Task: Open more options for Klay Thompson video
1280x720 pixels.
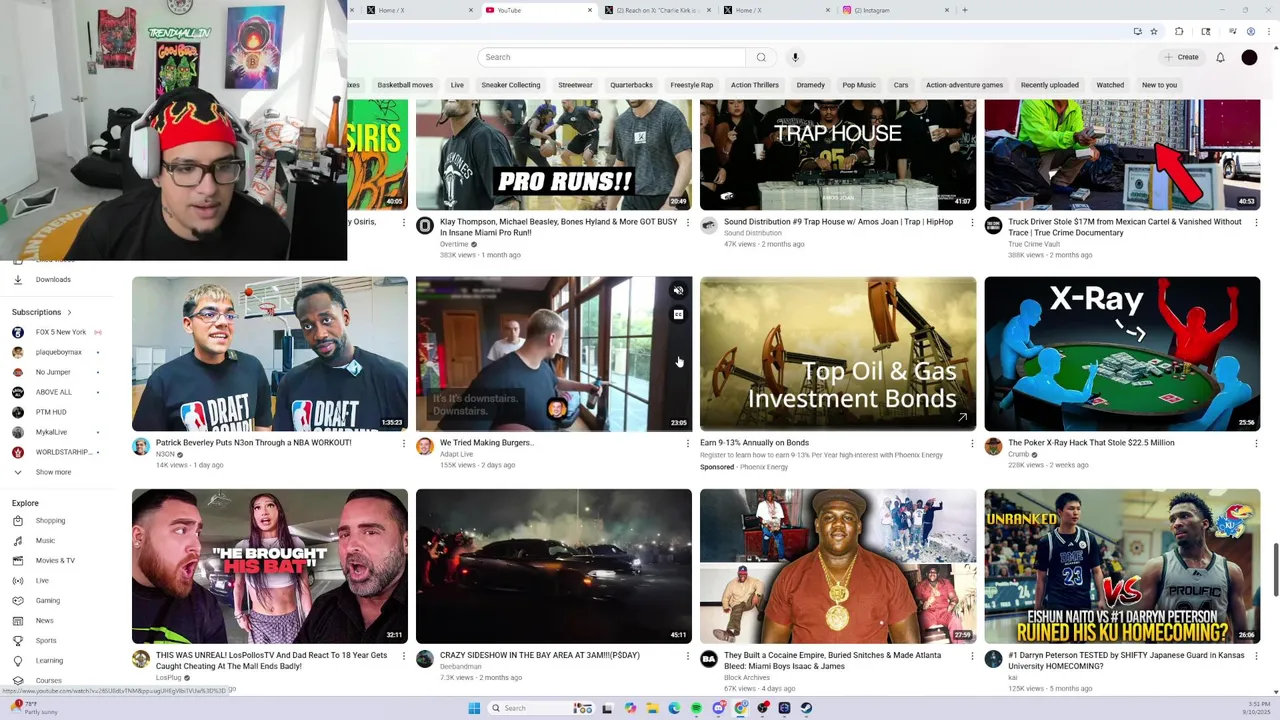Action: pyautogui.click(x=688, y=222)
